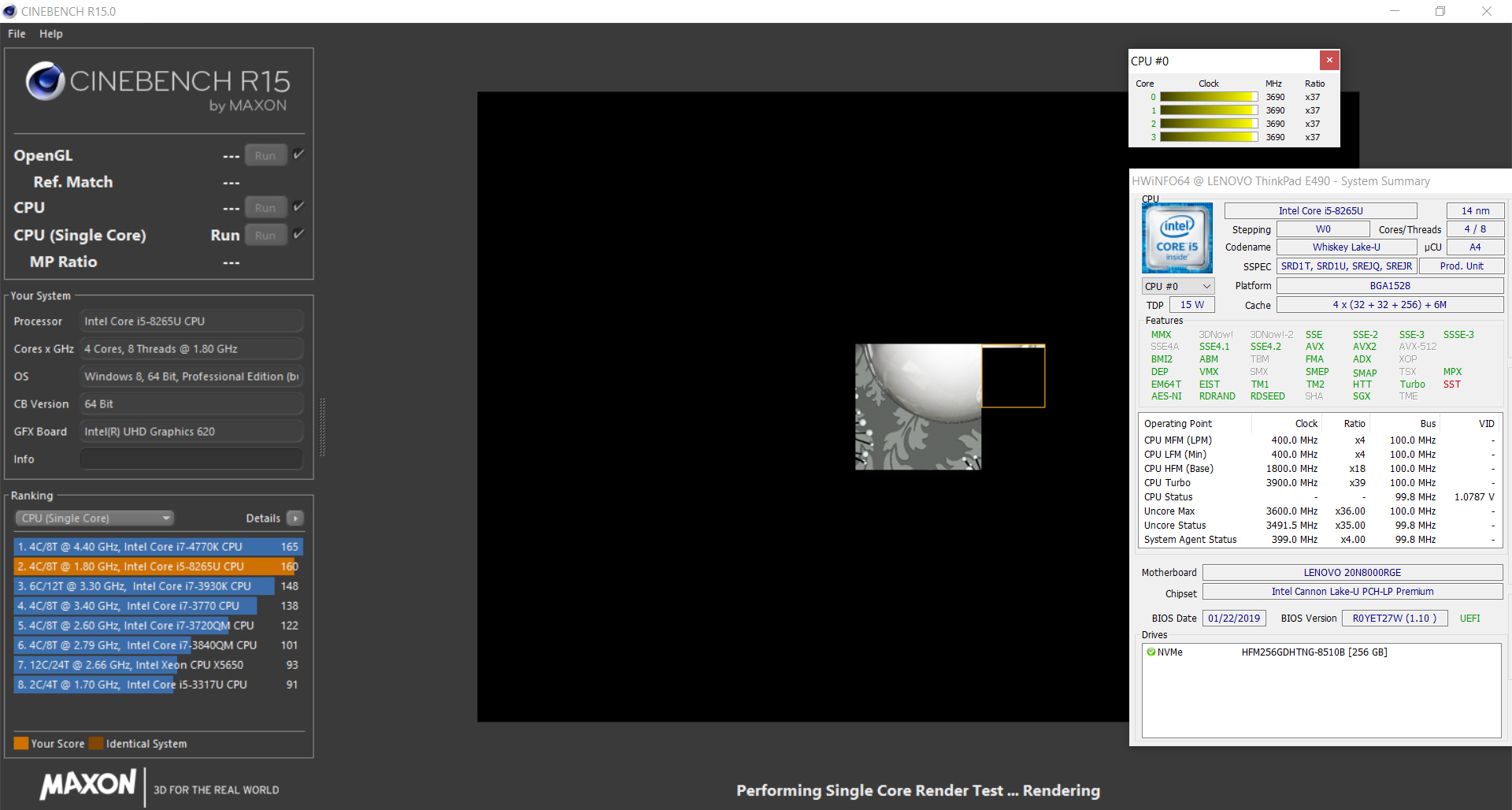1512x810 pixels.
Task: Click the SSPEC value SRD1T, SRD1U
Action: click(x=1347, y=266)
